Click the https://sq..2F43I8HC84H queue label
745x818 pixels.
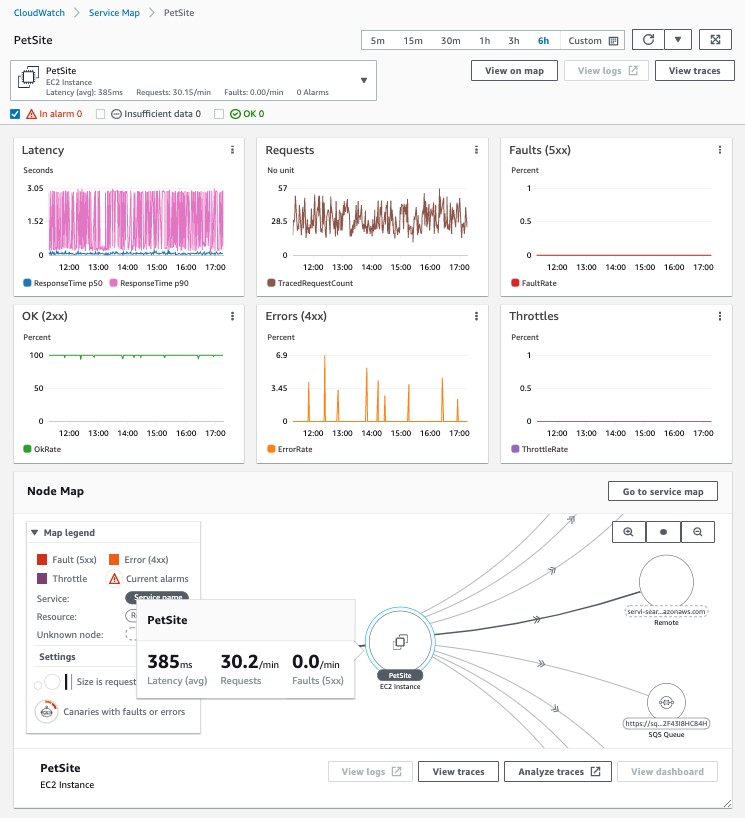tap(666, 723)
